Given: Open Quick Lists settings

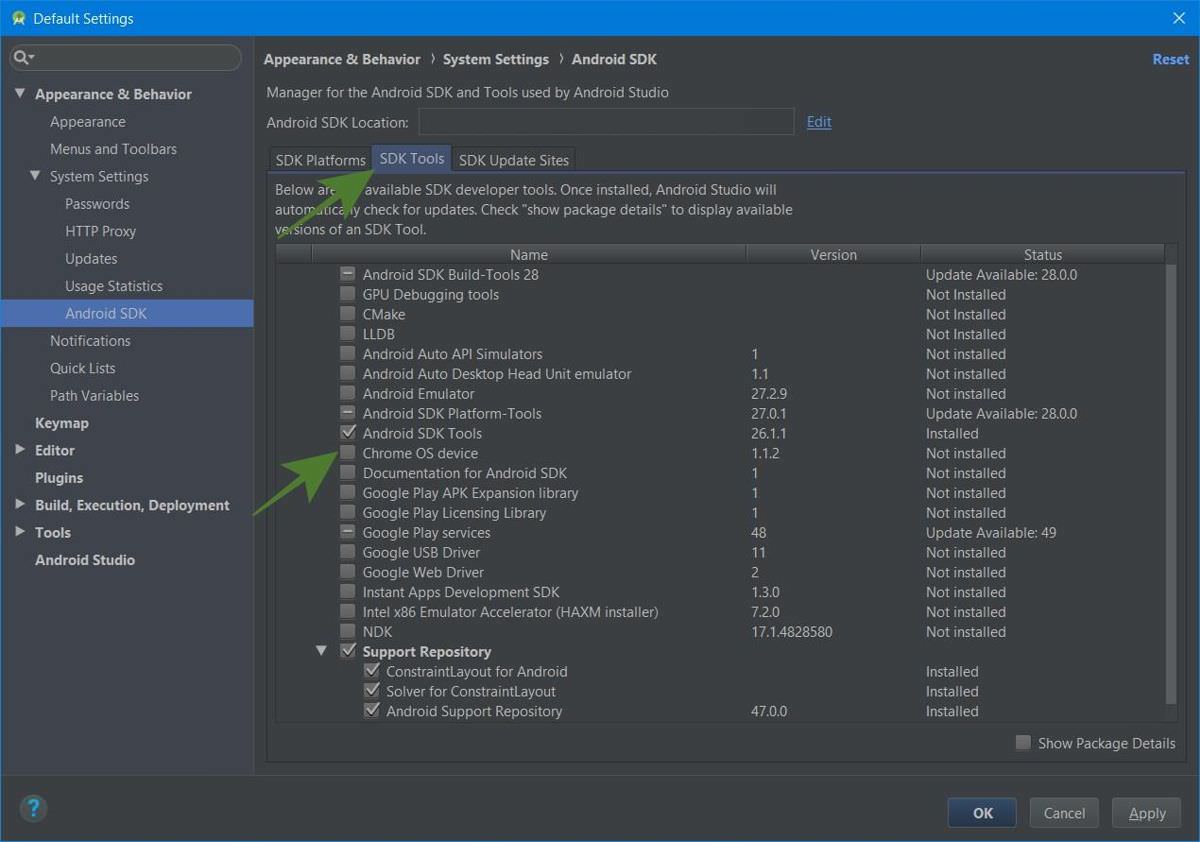Looking at the screenshot, I should click(x=82, y=368).
